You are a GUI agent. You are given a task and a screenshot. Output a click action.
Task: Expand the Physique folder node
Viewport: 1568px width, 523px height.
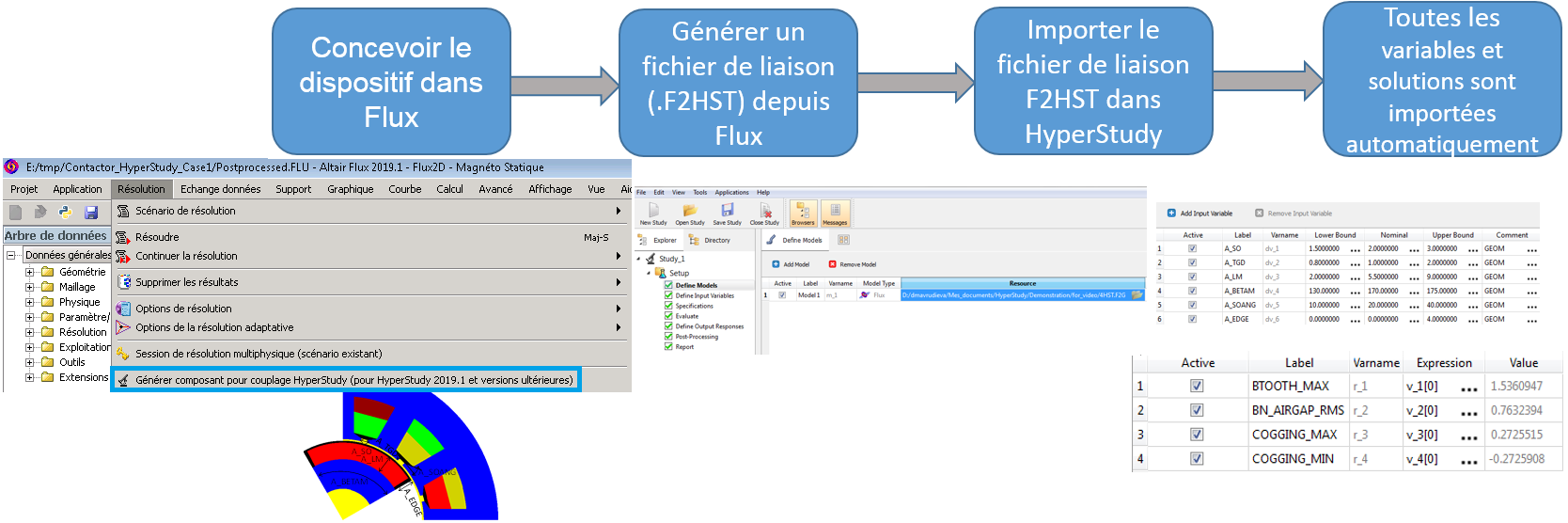coord(30,302)
